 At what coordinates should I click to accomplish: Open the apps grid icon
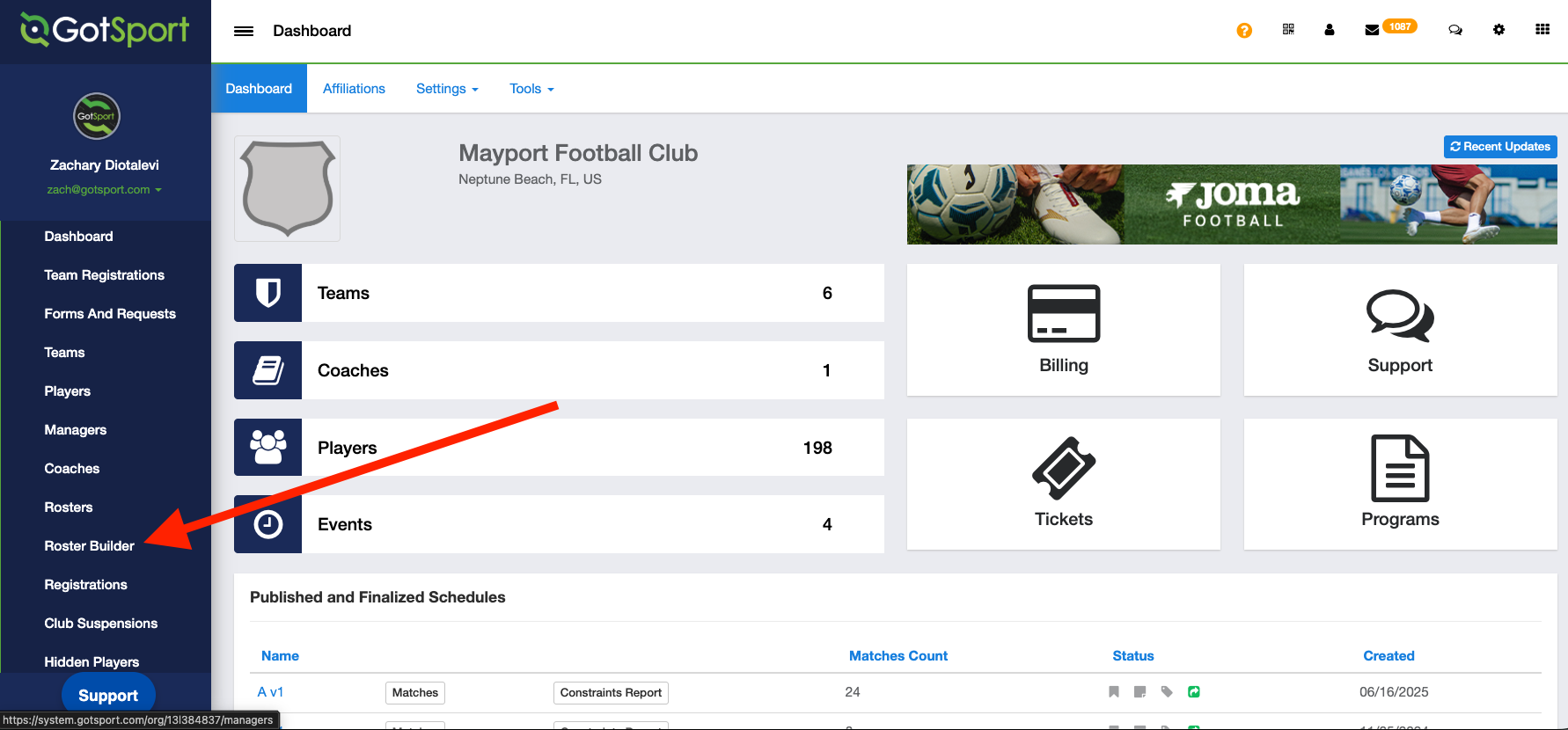point(1542,30)
